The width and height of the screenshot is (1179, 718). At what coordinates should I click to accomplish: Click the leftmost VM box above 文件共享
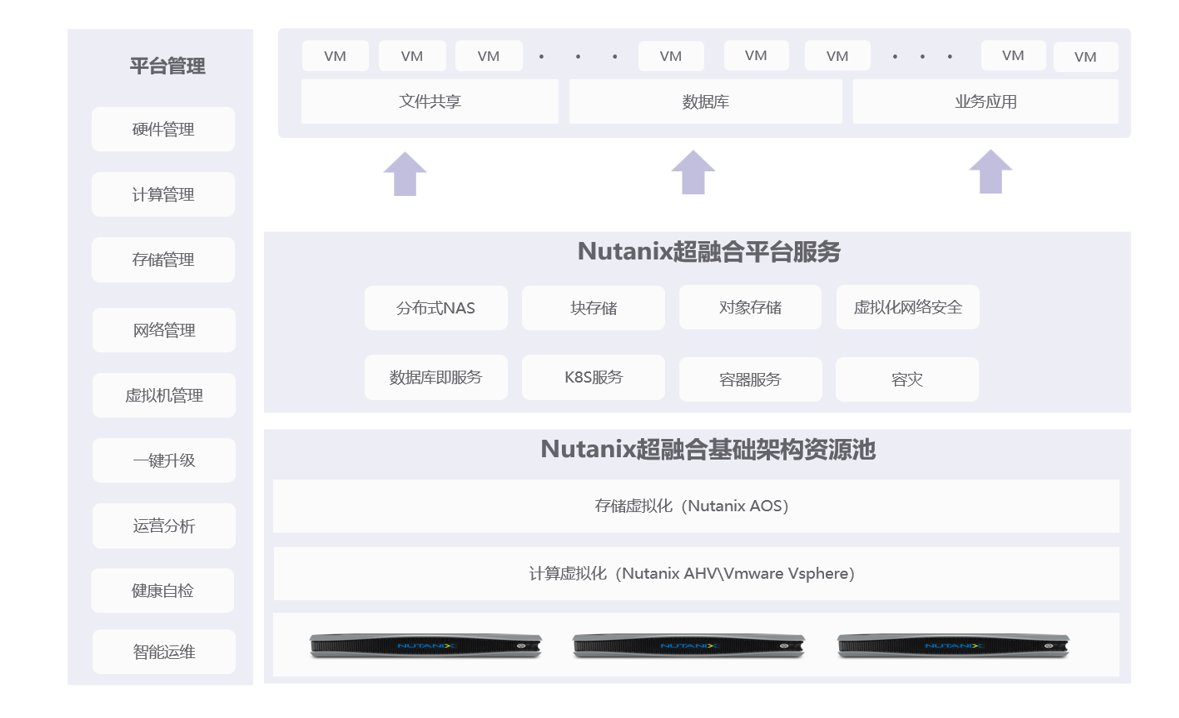click(x=335, y=56)
